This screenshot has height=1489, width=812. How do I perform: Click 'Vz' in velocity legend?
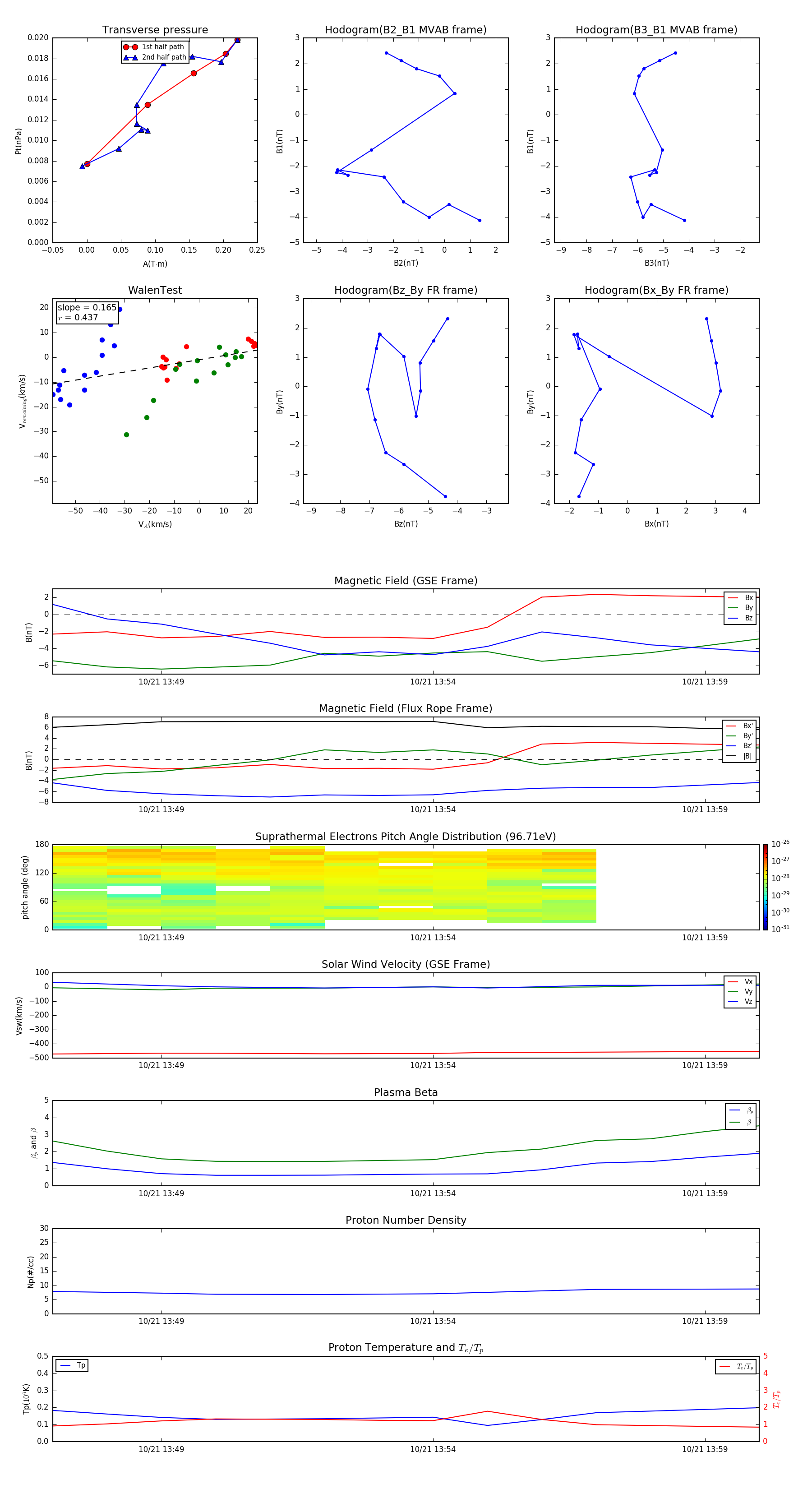tap(741, 1002)
